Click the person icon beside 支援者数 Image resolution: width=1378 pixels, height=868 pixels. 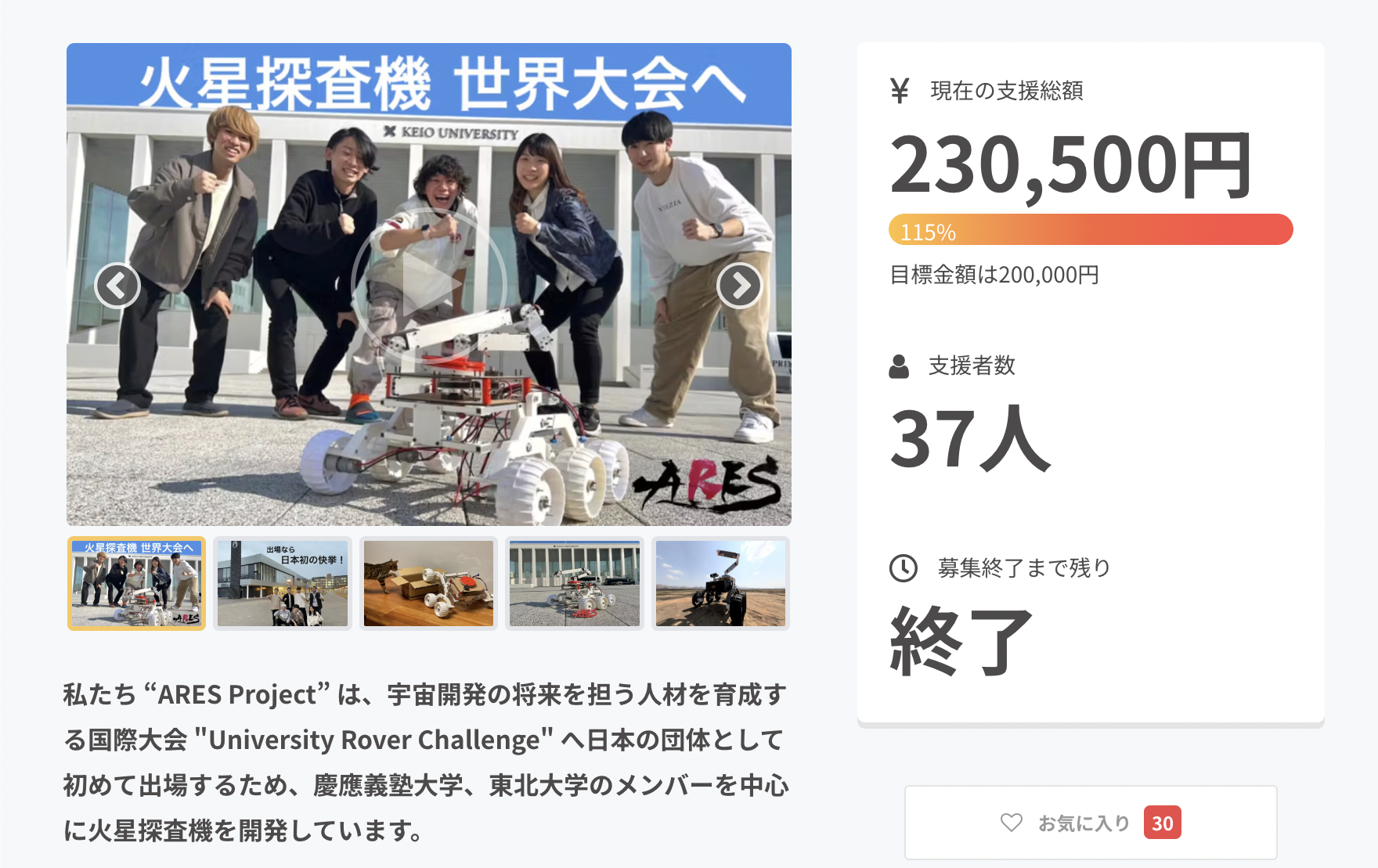pos(899,366)
